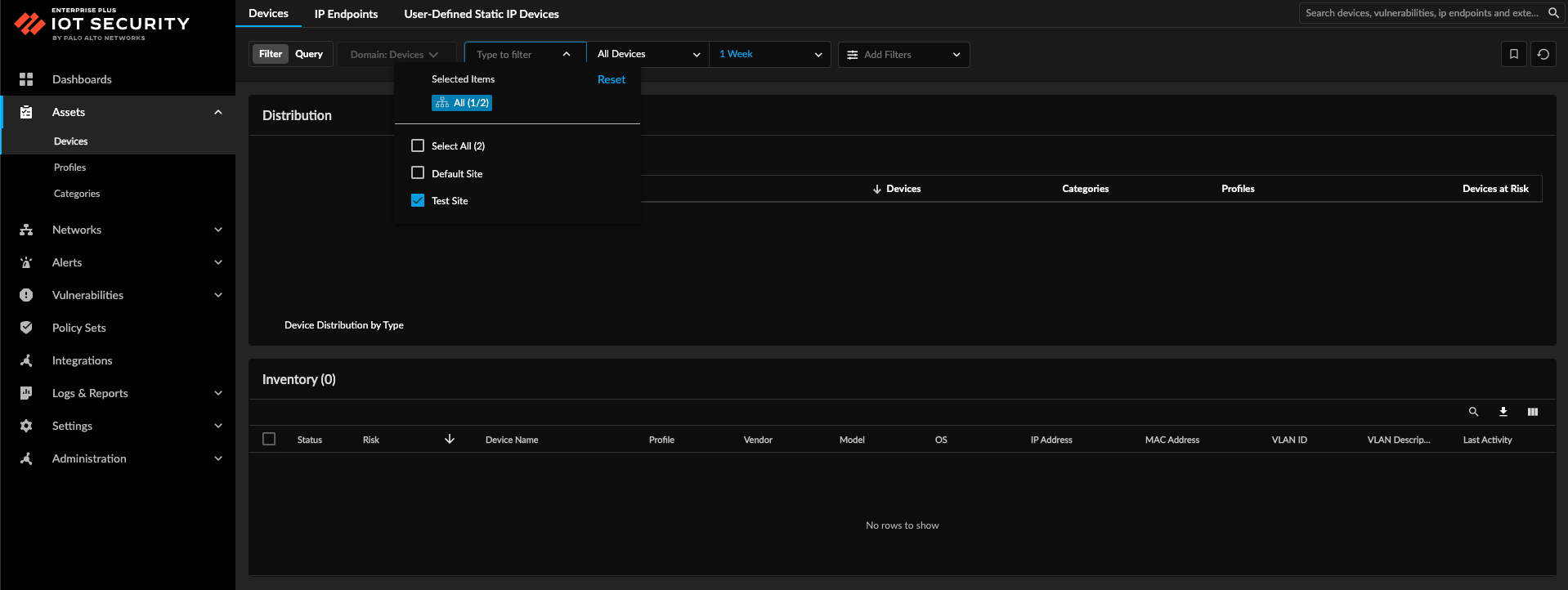Image resolution: width=1568 pixels, height=590 pixels.
Task: Click the Devices at Risk column header
Action: coord(1495,189)
